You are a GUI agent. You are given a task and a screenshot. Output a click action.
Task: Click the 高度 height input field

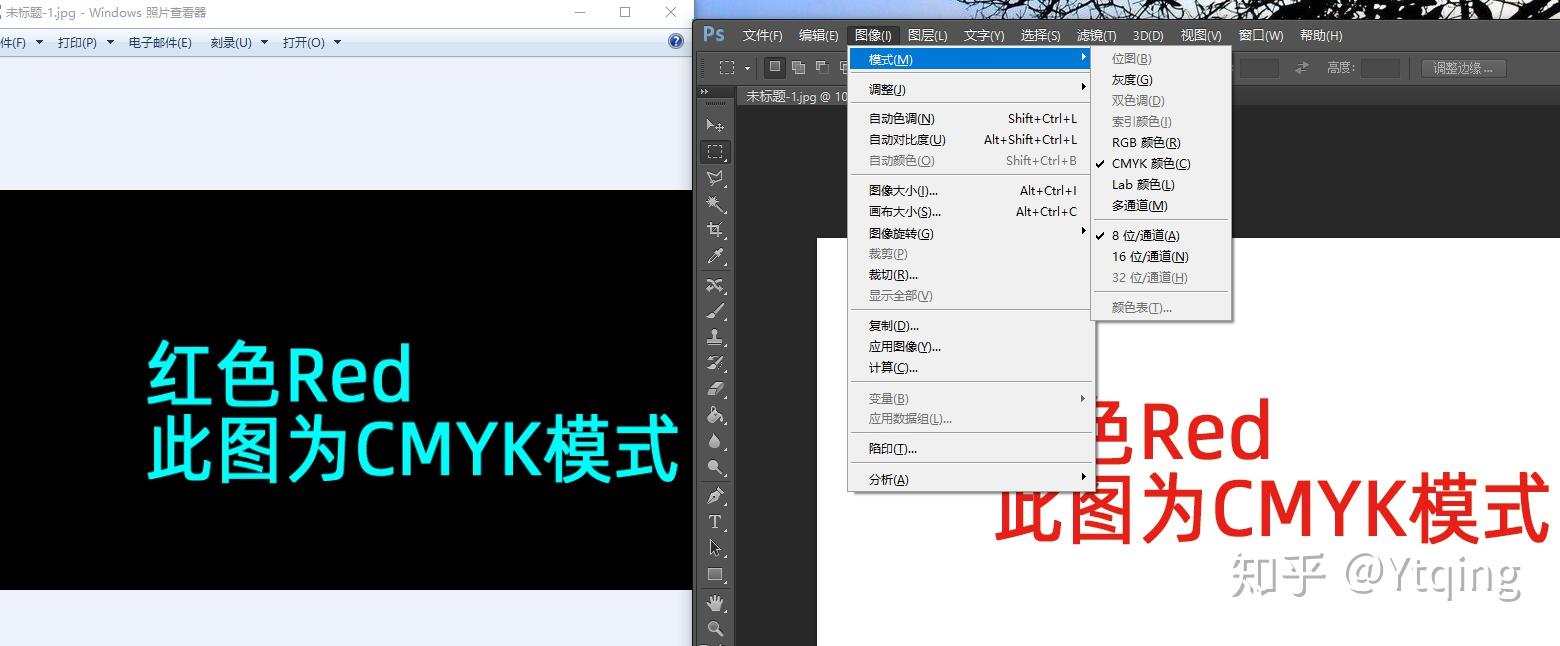coord(1380,68)
